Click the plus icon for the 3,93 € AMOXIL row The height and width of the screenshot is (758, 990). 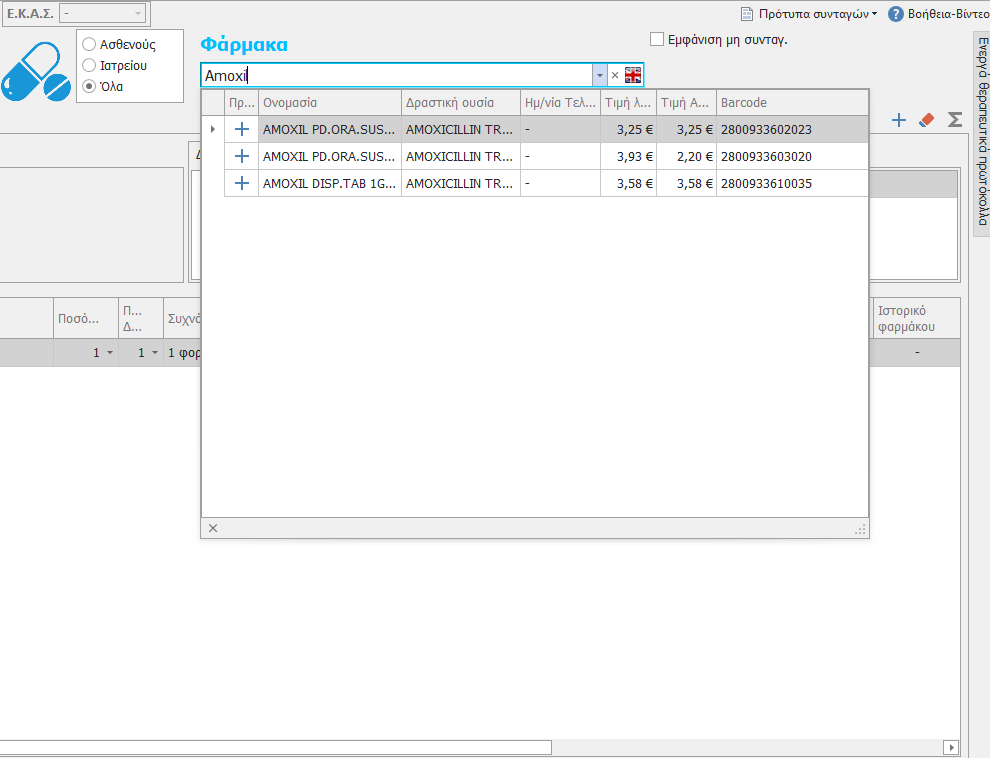coord(241,156)
